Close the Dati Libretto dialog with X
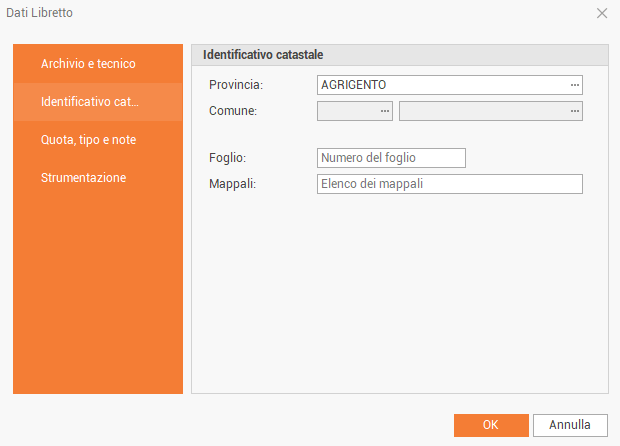The image size is (620, 446). pyautogui.click(x=602, y=13)
